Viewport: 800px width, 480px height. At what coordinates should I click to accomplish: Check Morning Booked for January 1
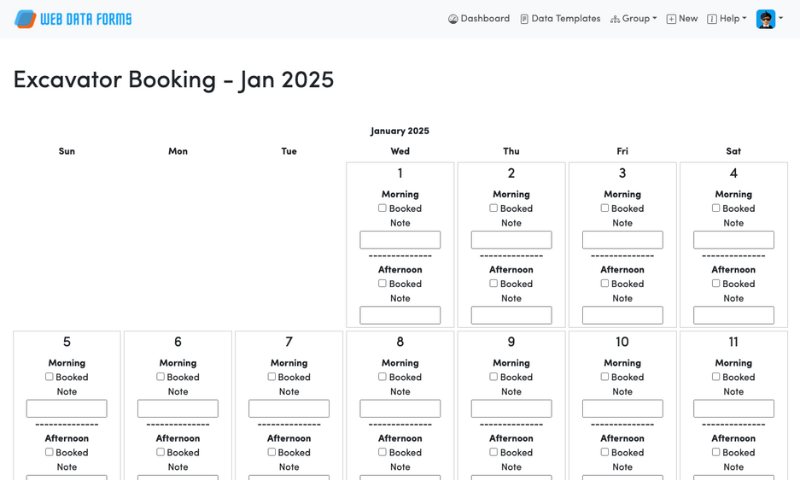(x=382, y=208)
